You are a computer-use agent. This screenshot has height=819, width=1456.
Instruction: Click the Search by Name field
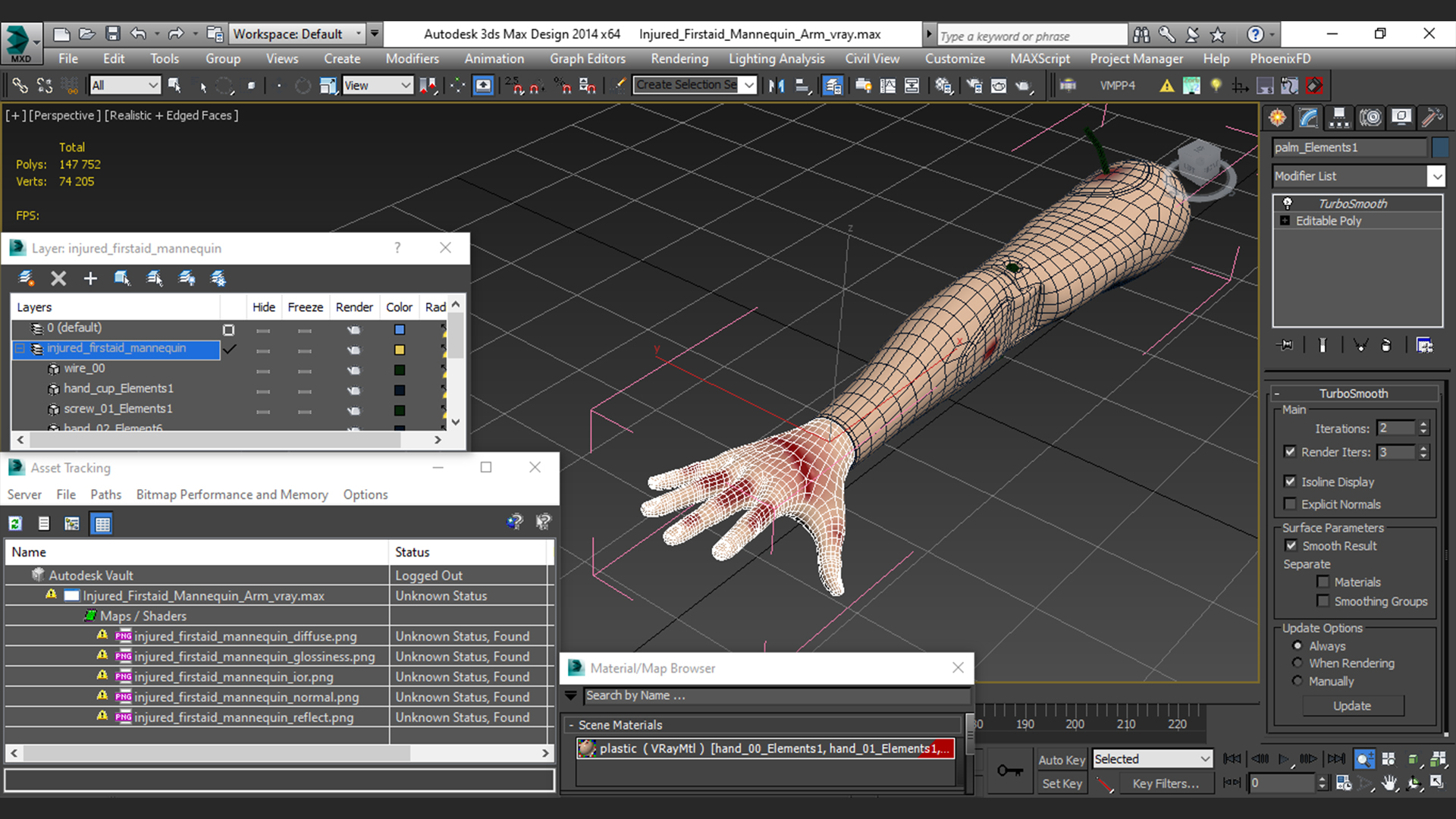coord(777,695)
